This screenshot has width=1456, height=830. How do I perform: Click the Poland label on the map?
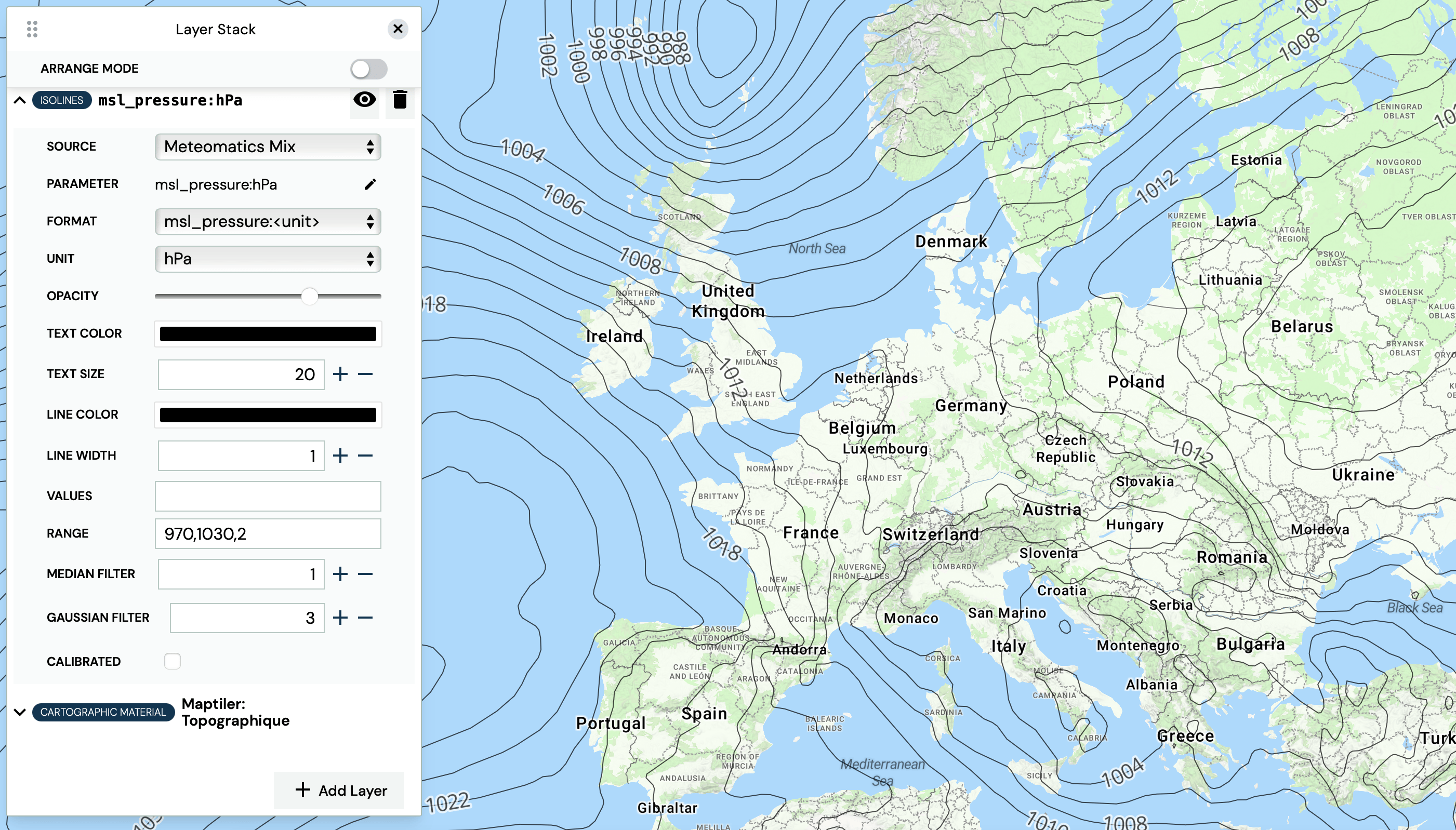click(x=1135, y=381)
